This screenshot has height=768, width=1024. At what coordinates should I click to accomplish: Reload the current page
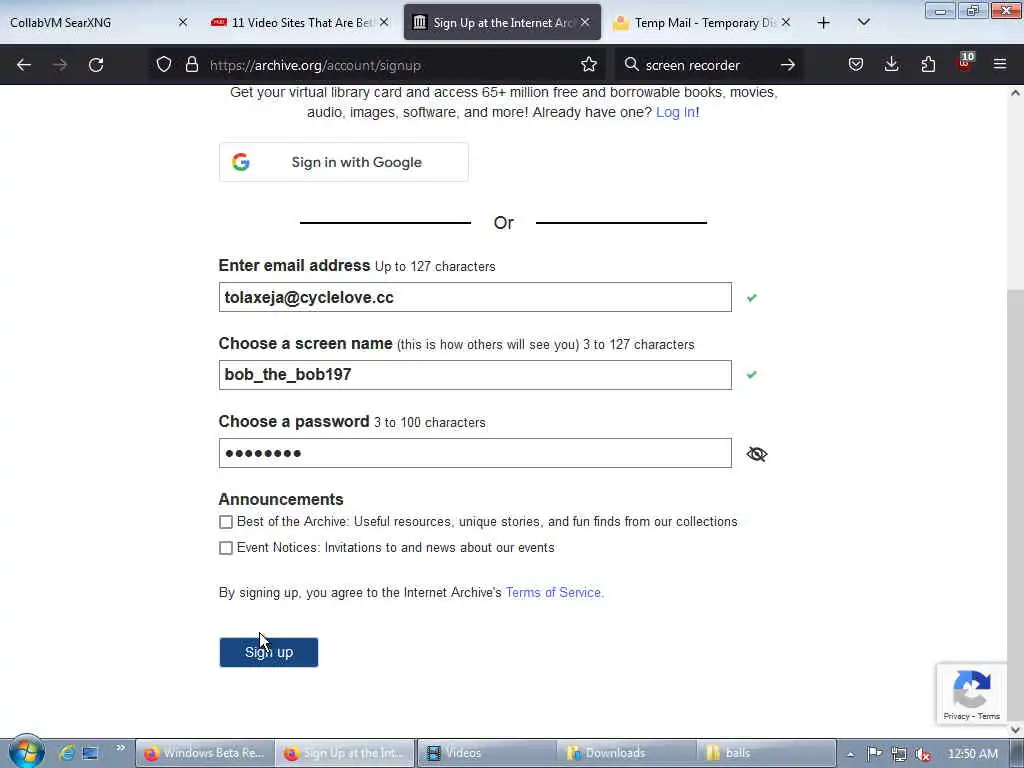point(96,65)
